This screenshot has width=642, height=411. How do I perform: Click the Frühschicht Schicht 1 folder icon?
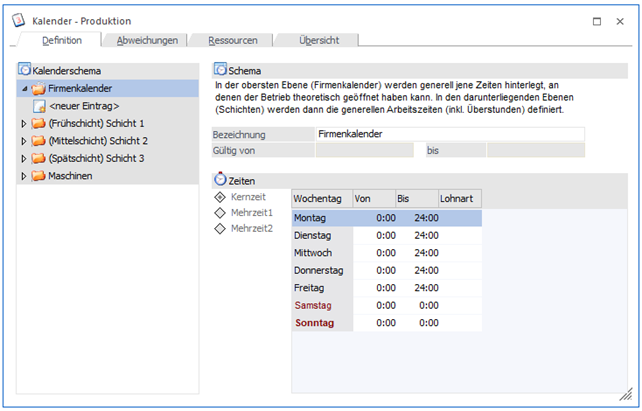tap(39, 123)
